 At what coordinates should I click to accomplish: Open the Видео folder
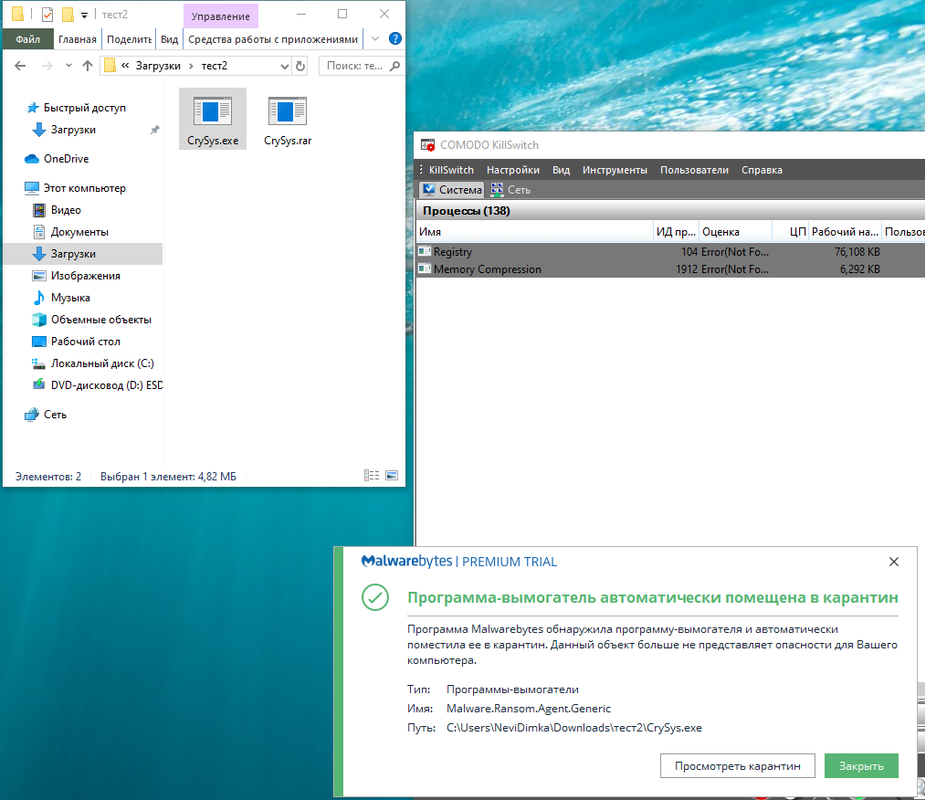57,210
